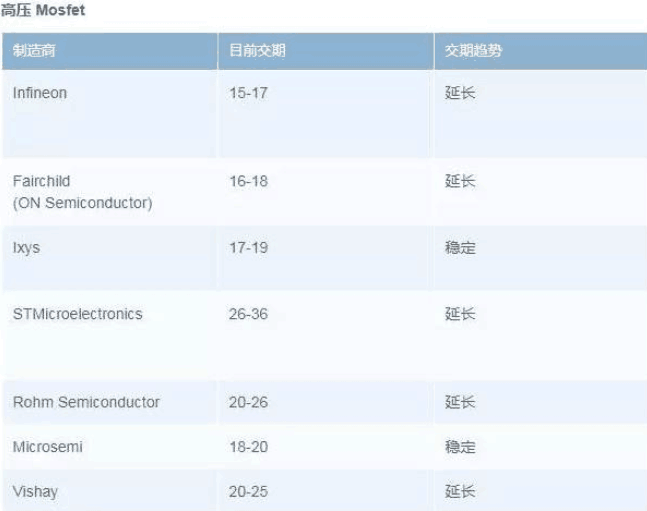The height and width of the screenshot is (511, 647).
Task: Click the 延长 trend in Rohm row
Action: coord(460,402)
